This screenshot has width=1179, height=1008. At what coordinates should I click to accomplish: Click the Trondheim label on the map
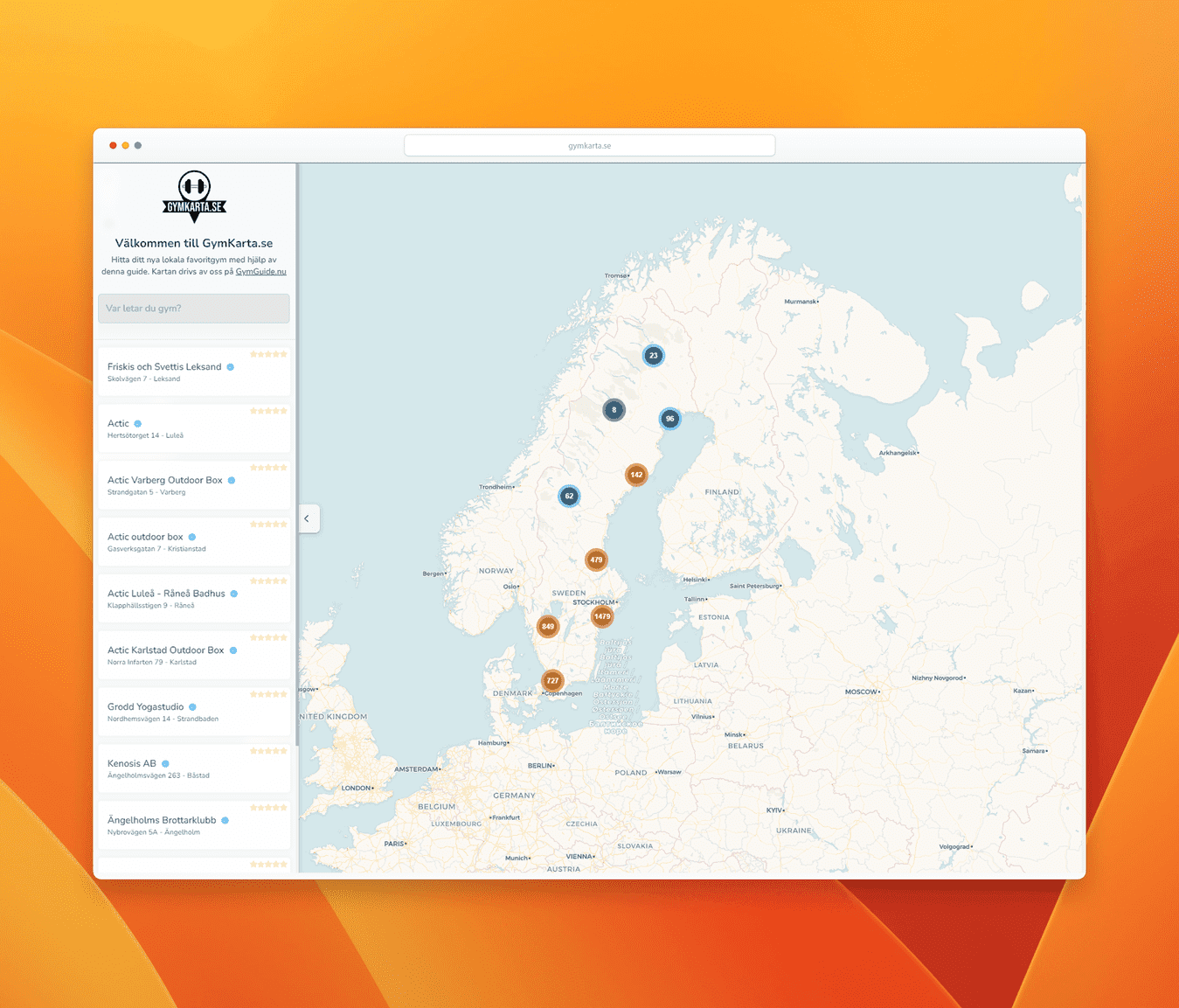[496, 487]
